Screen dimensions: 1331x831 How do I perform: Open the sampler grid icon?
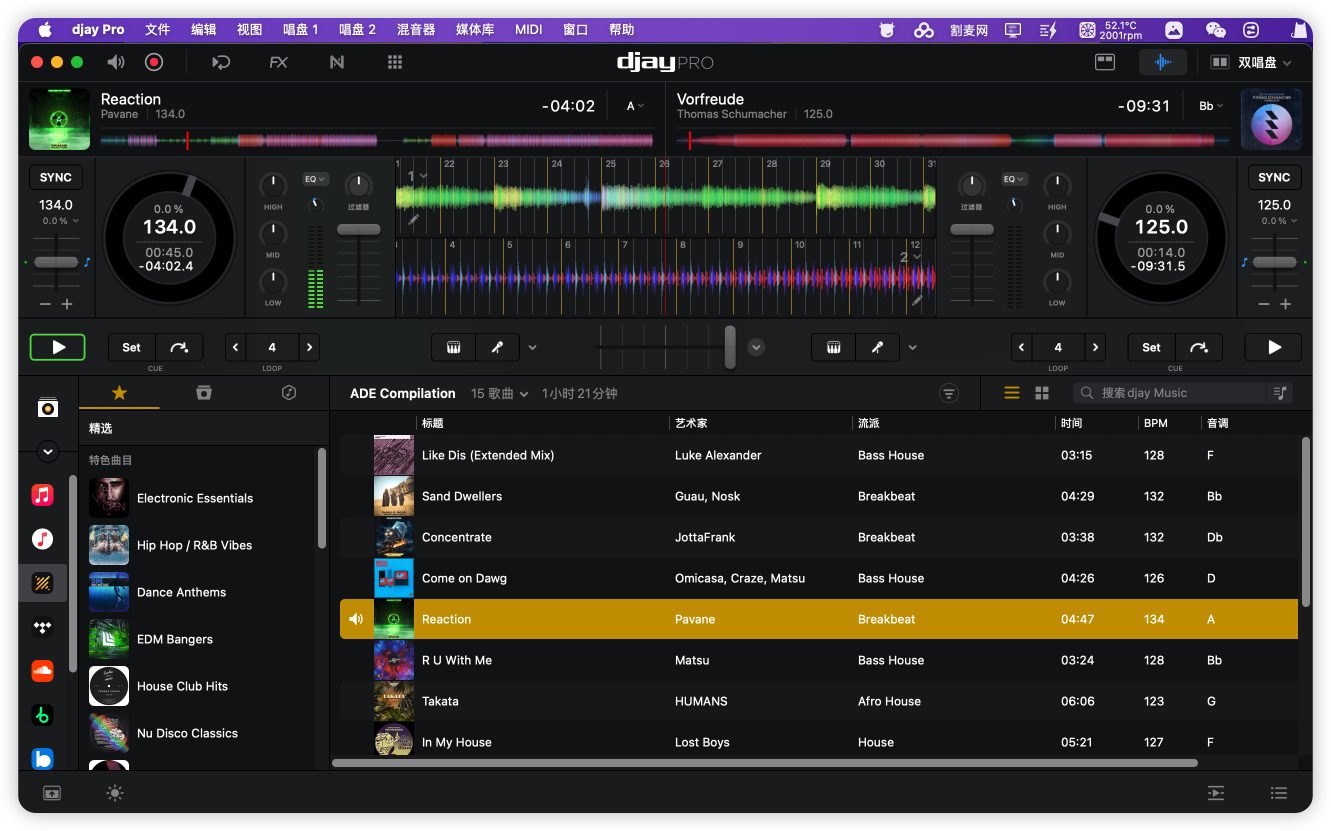[395, 62]
